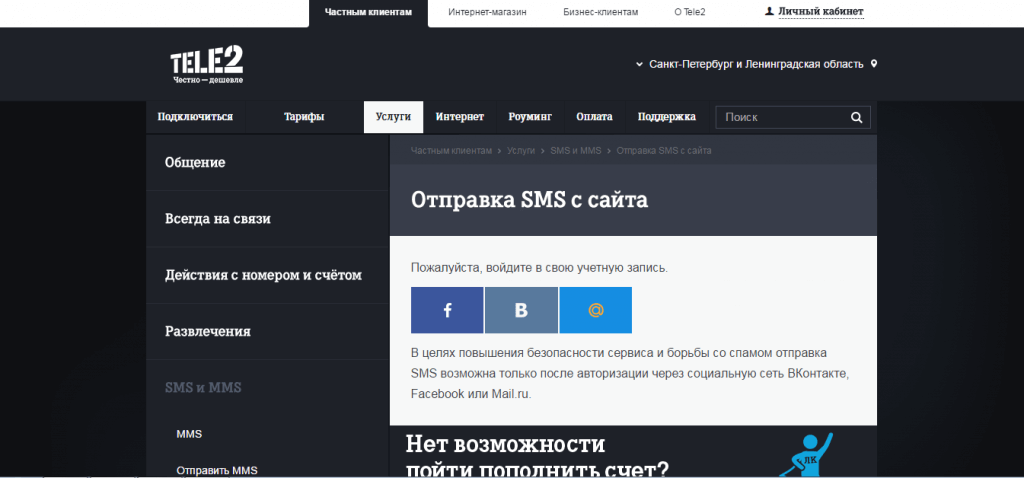Expand Развлечения sidebar section

coord(268,331)
